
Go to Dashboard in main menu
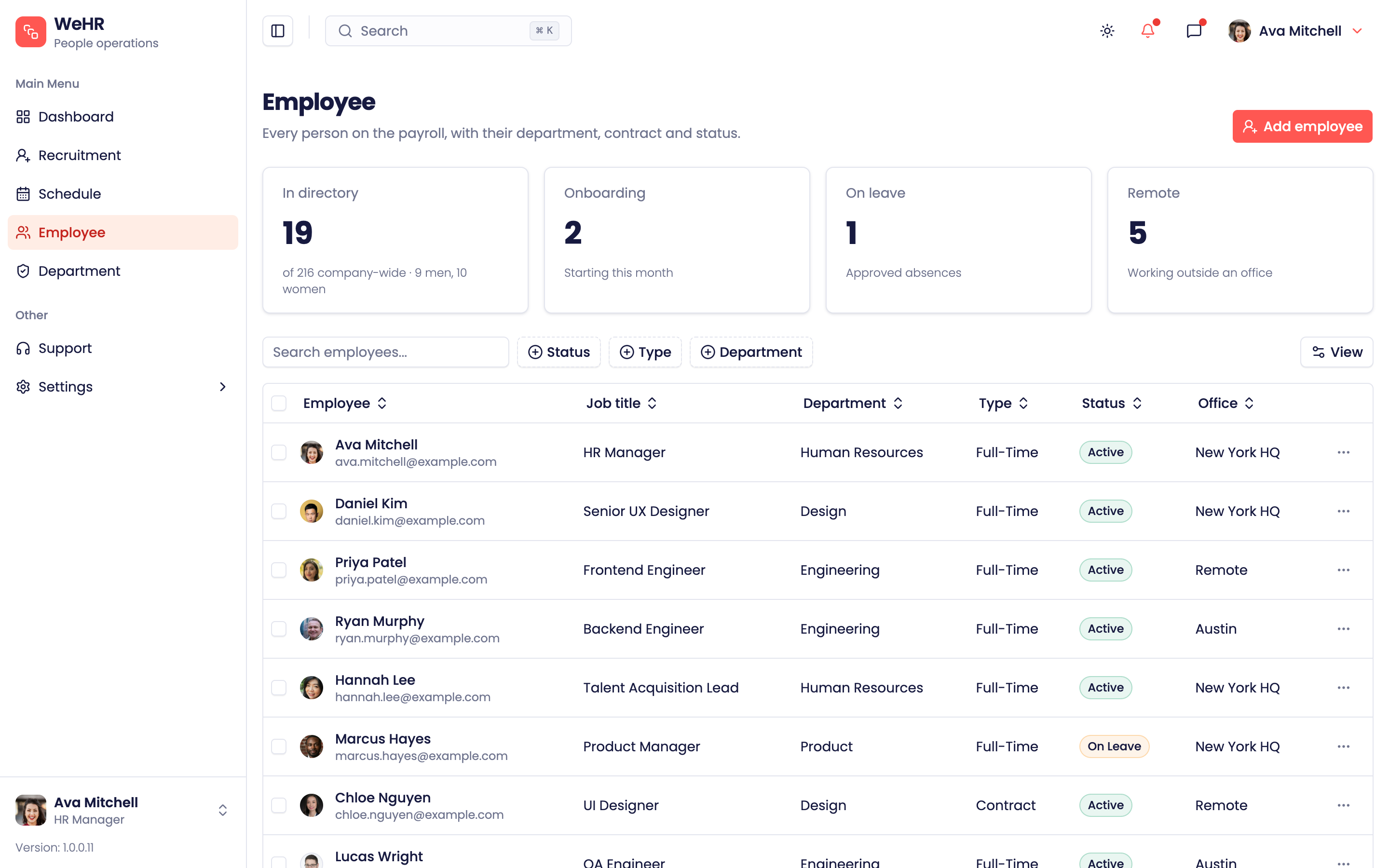[123, 117]
